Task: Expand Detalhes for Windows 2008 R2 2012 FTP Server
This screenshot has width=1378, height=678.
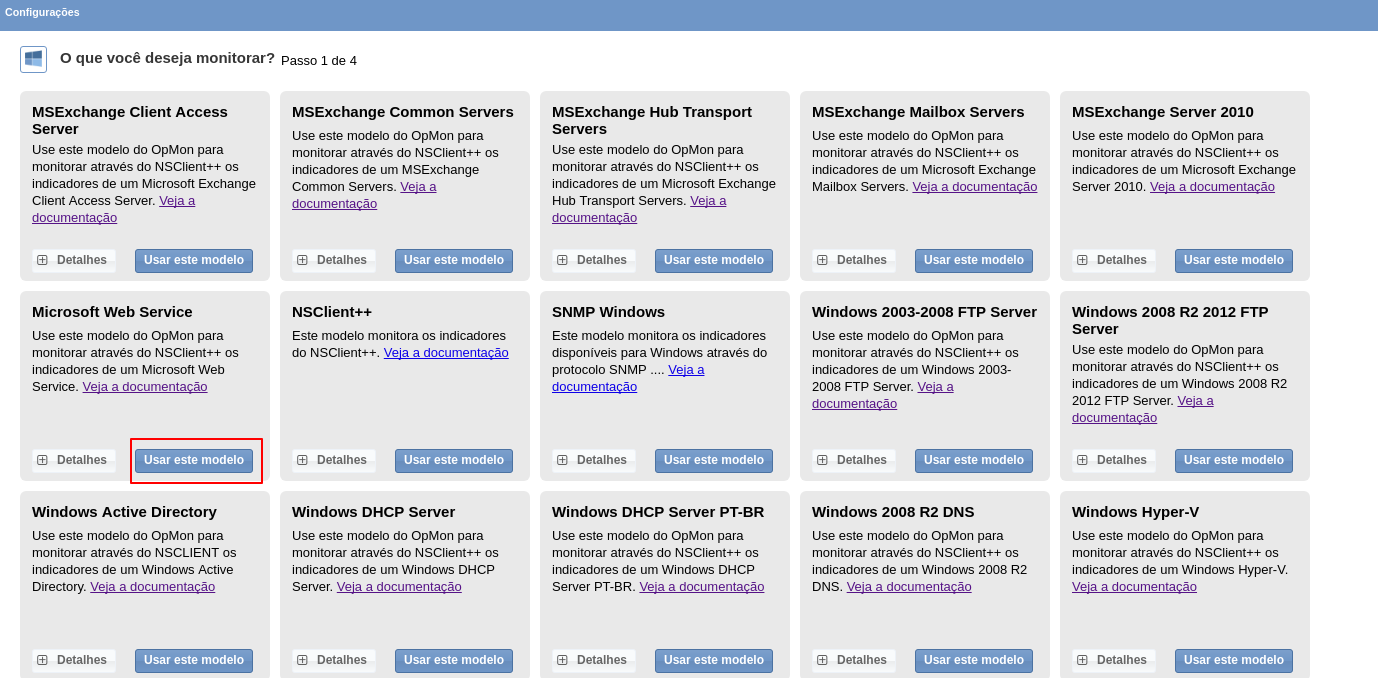Action: pos(1113,460)
